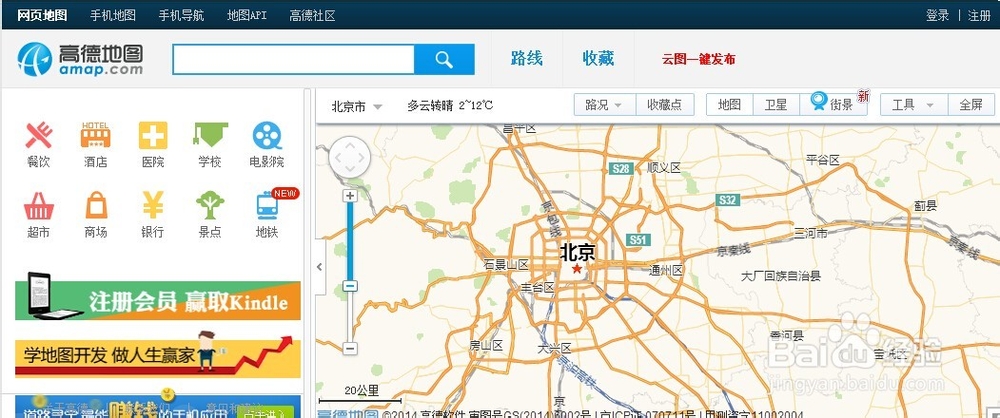Click the 顺义区 label on map
Viewport: 1000px width, 418px height.
(x=664, y=168)
